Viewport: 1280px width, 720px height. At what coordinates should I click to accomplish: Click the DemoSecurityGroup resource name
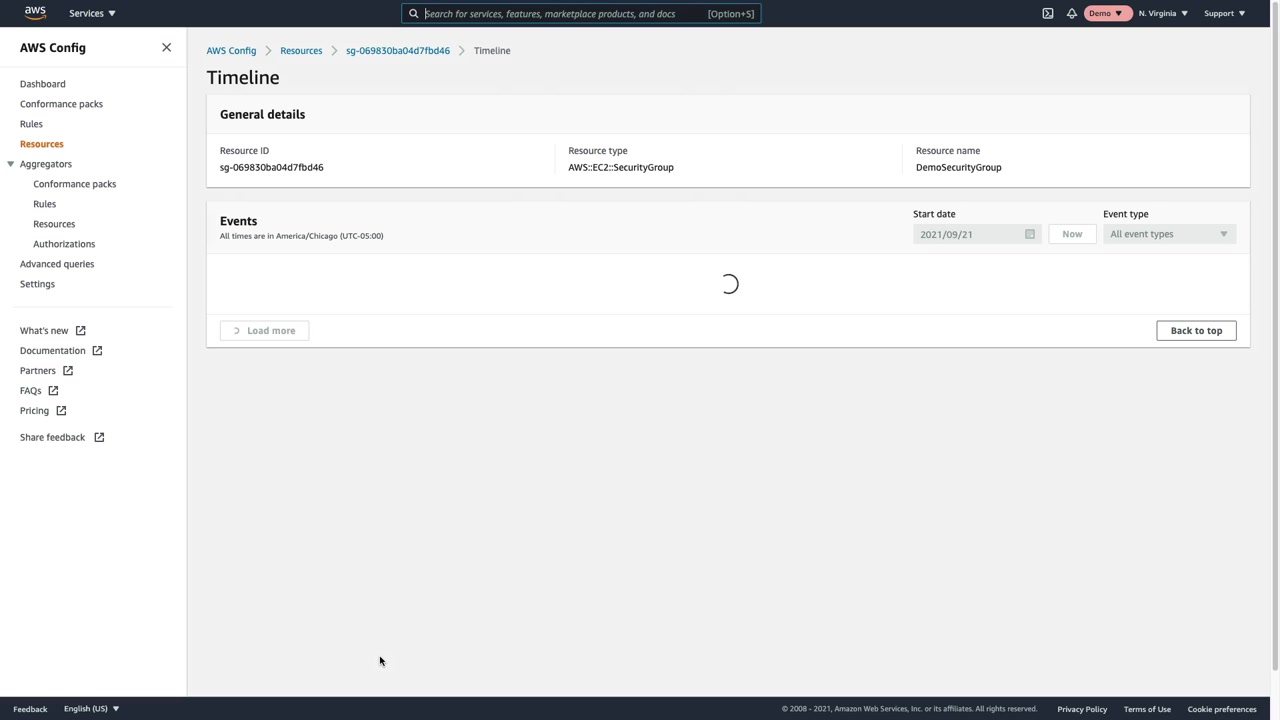point(958,167)
